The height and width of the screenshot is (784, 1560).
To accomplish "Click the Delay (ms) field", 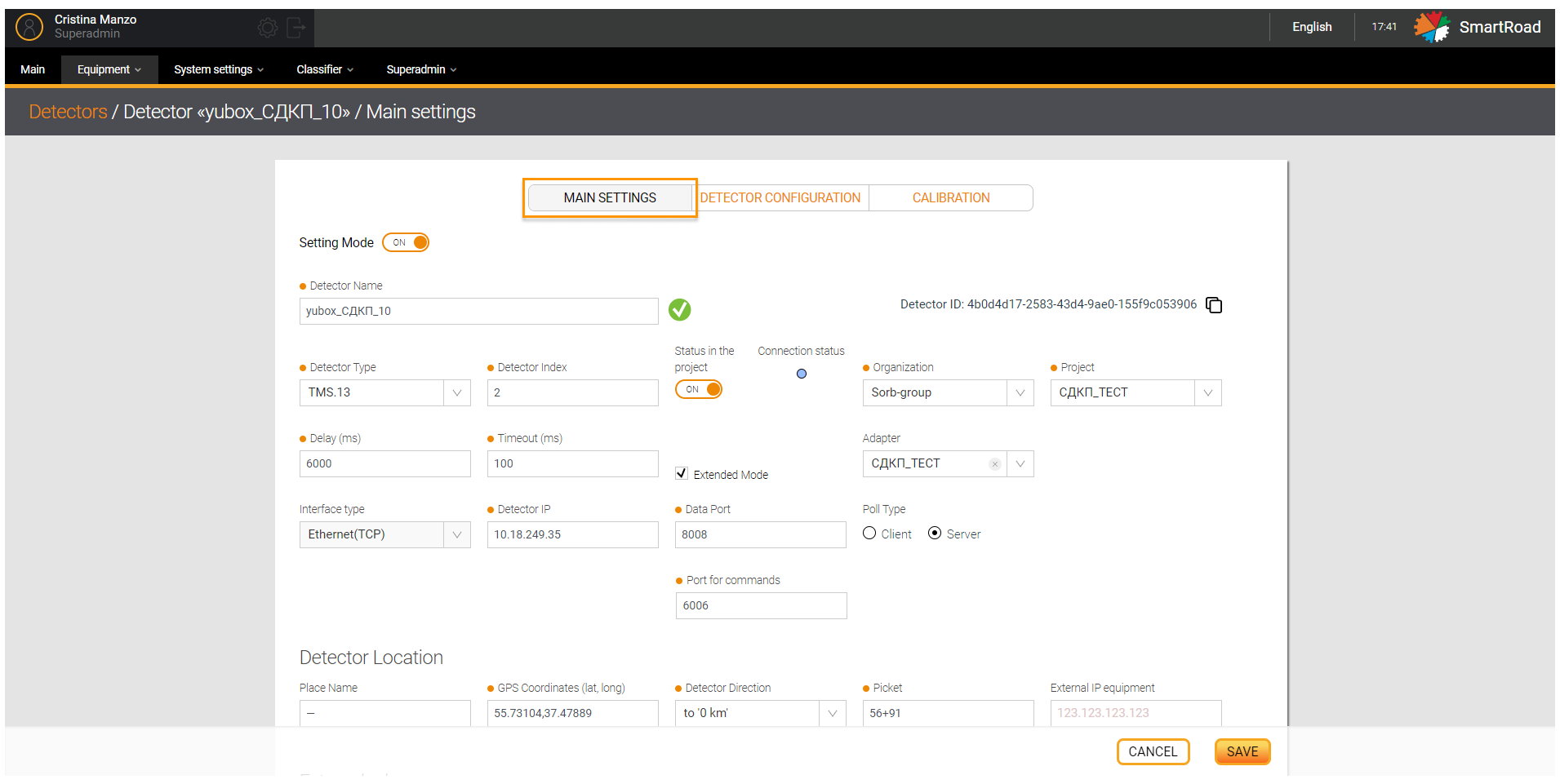I will tap(385, 463).
